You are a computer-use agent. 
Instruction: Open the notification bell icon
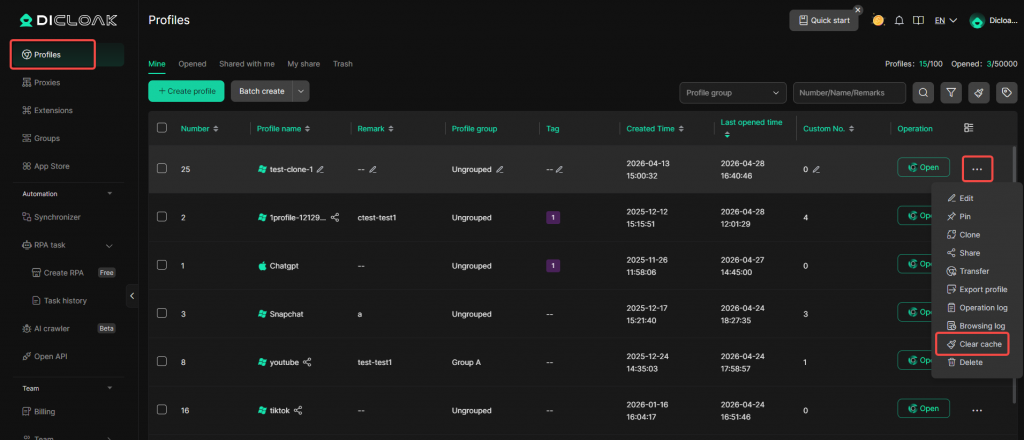pyautogui.click(x=899, y=20)
